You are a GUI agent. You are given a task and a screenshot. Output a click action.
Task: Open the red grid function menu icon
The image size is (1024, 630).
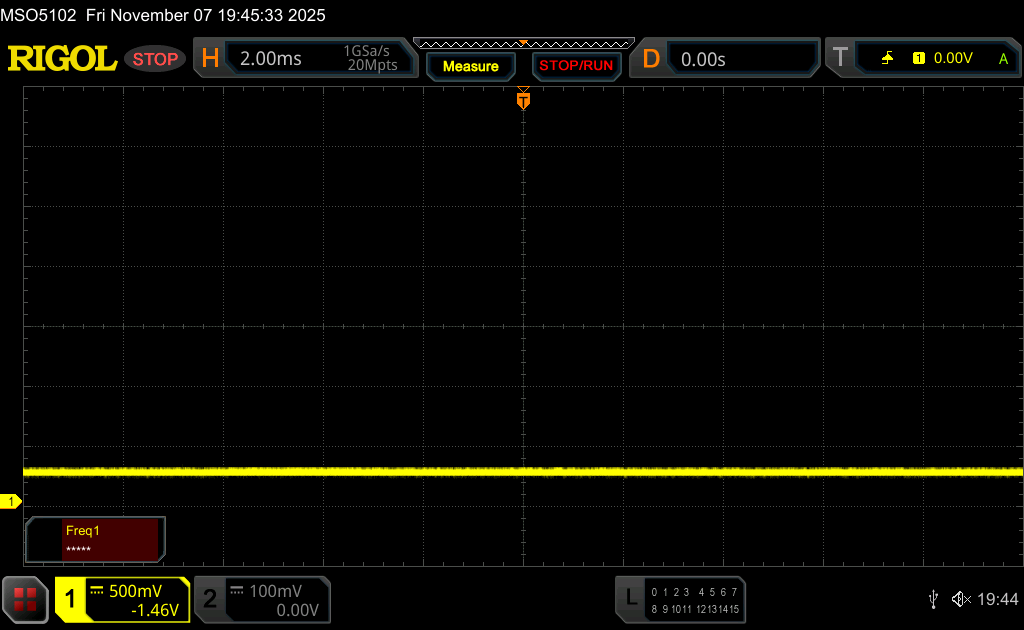(25, 599)
